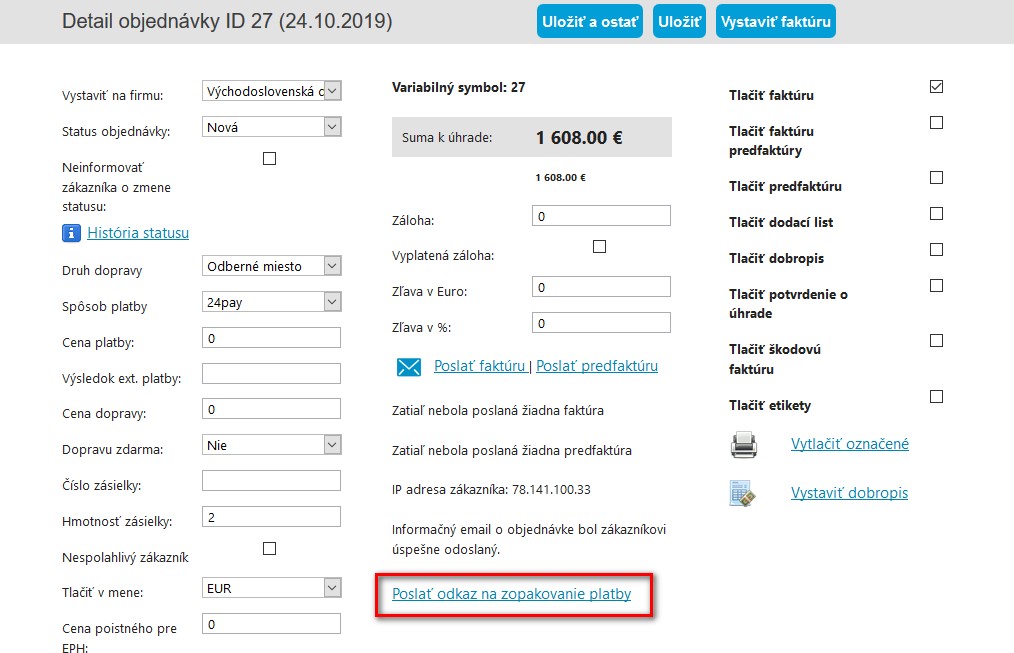
Task: Enable the Vyplatená záloha checkbox
Action: coord(599,247)
